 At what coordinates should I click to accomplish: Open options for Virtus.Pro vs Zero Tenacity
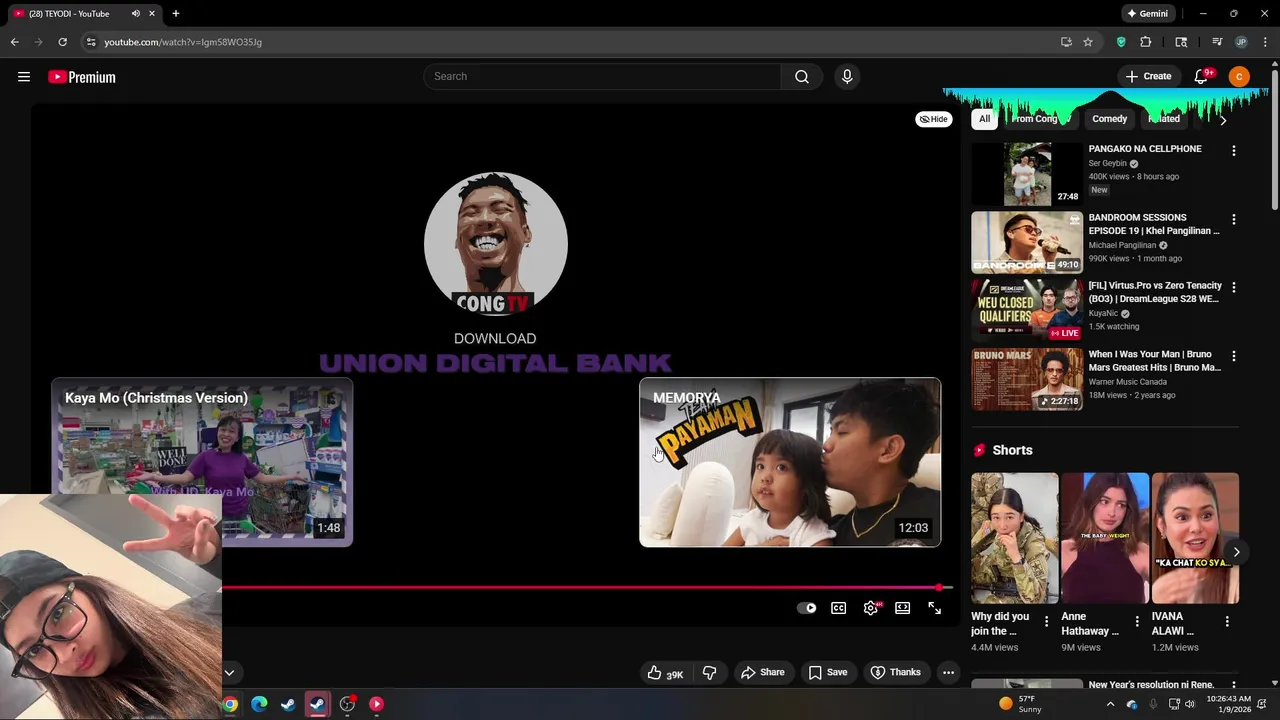point(1233,287)
